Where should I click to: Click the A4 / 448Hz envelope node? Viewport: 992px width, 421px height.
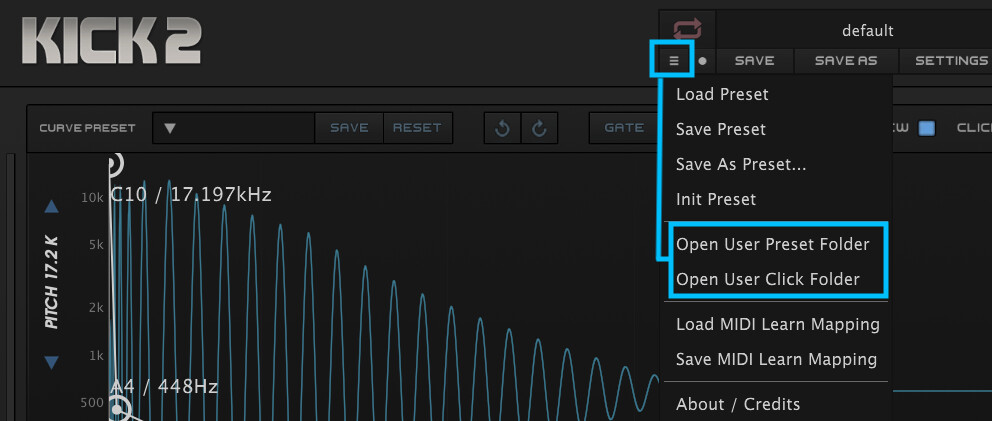117,410
